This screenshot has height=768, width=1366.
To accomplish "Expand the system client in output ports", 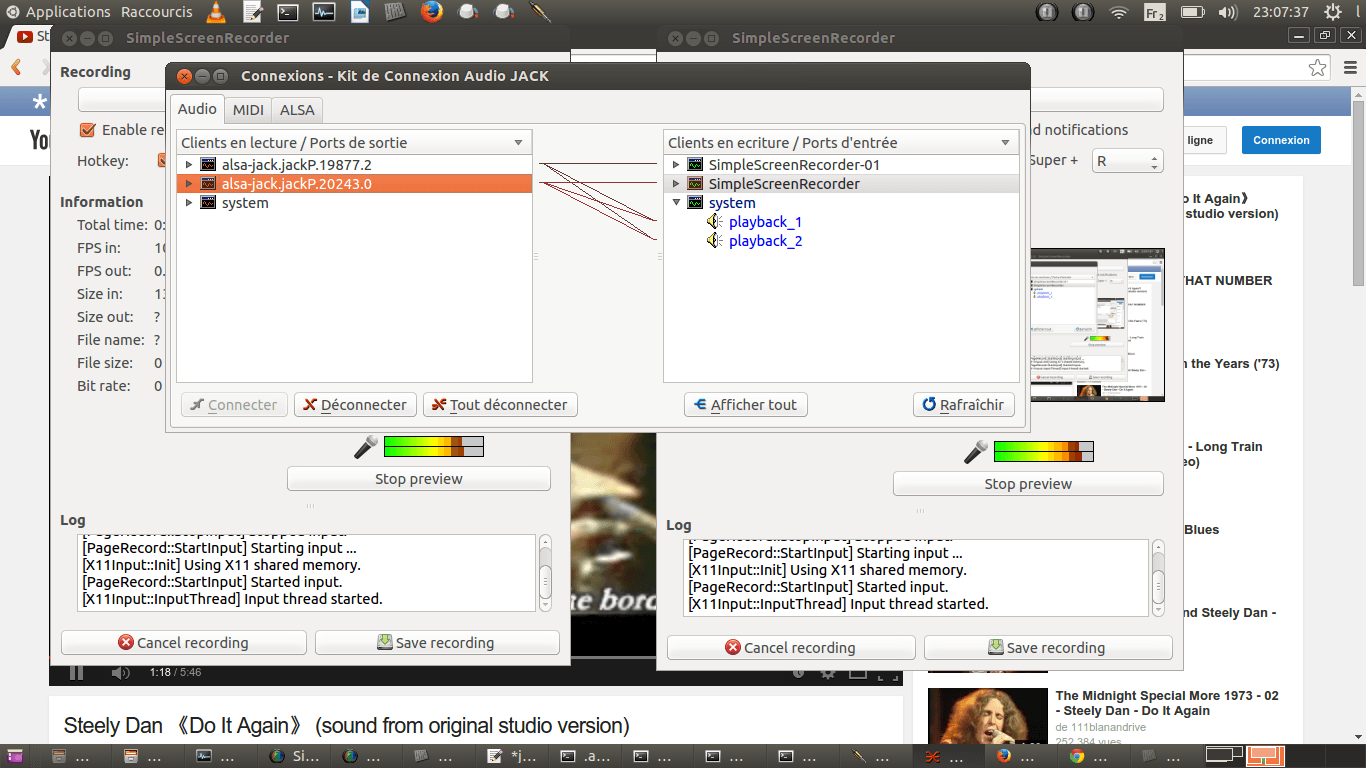I will (188, 203).
